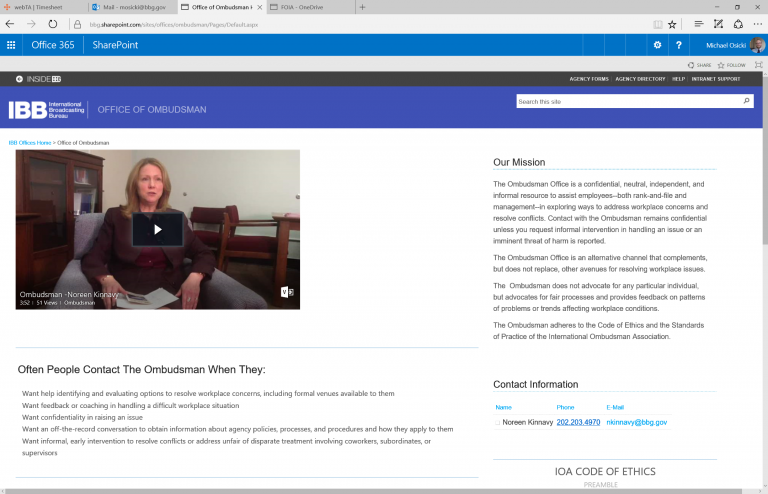Click the search magnifier icon

point(746,101)
